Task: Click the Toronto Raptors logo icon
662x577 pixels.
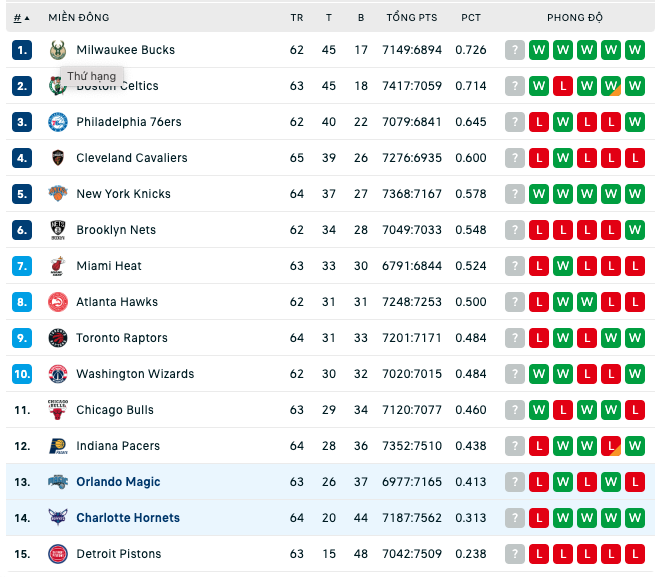Action: click(58, 338)
